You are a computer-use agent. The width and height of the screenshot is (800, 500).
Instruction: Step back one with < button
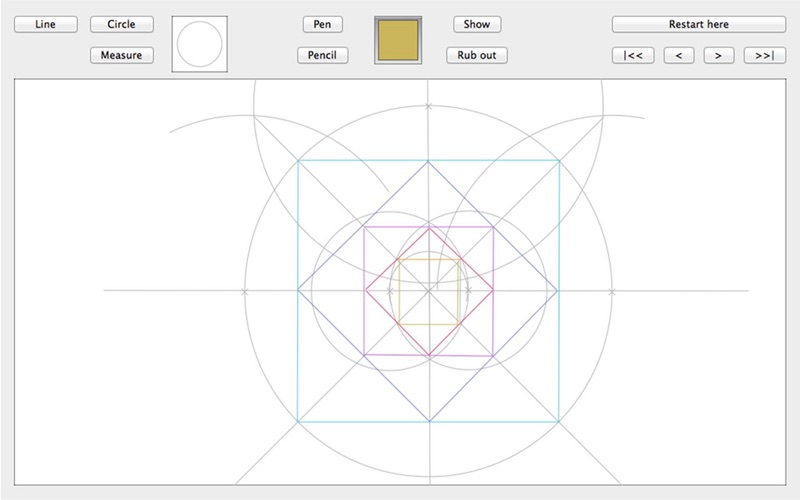click(678, 55)
